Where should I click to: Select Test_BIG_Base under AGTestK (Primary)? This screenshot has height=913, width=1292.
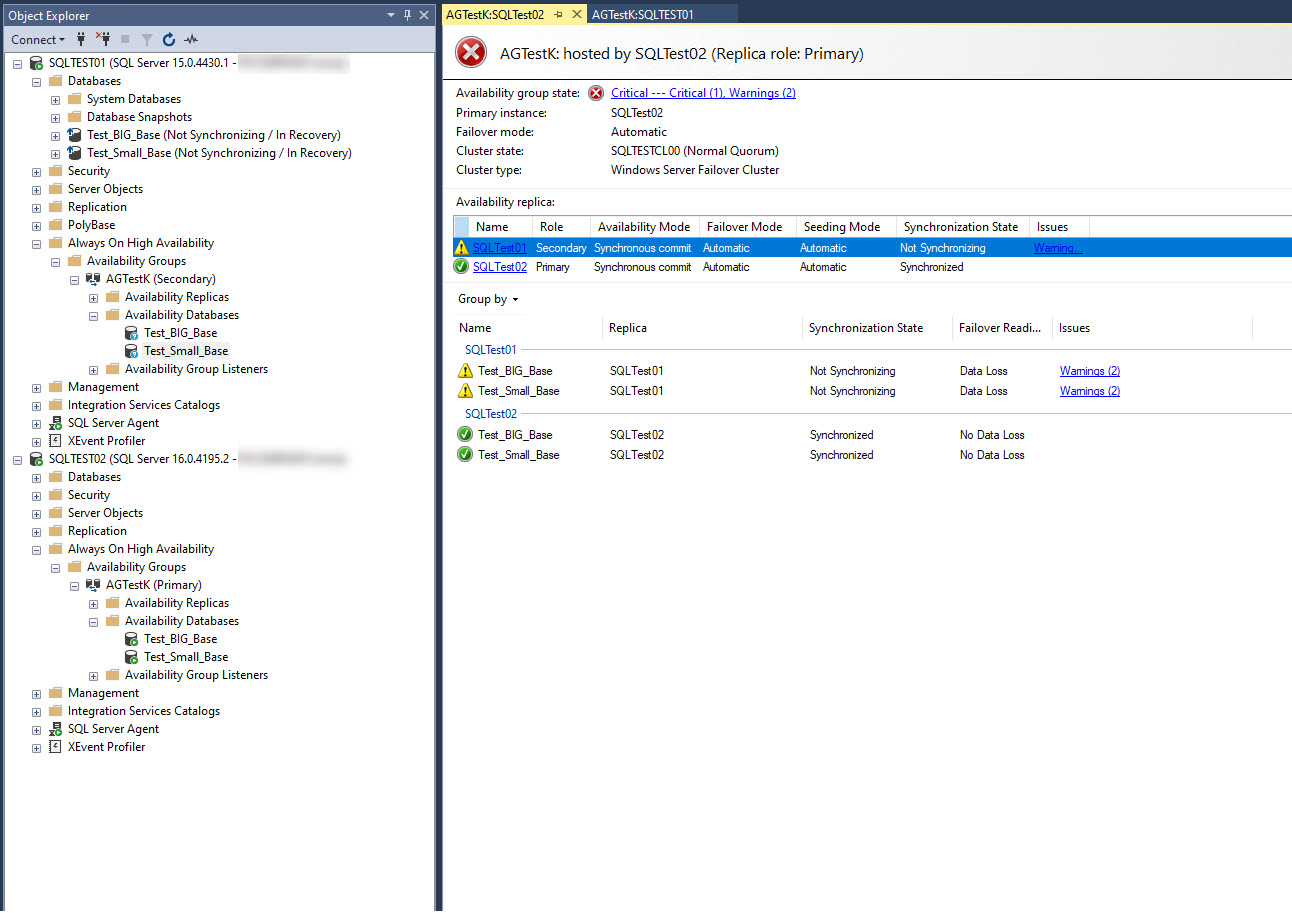[x=180, y=639]
